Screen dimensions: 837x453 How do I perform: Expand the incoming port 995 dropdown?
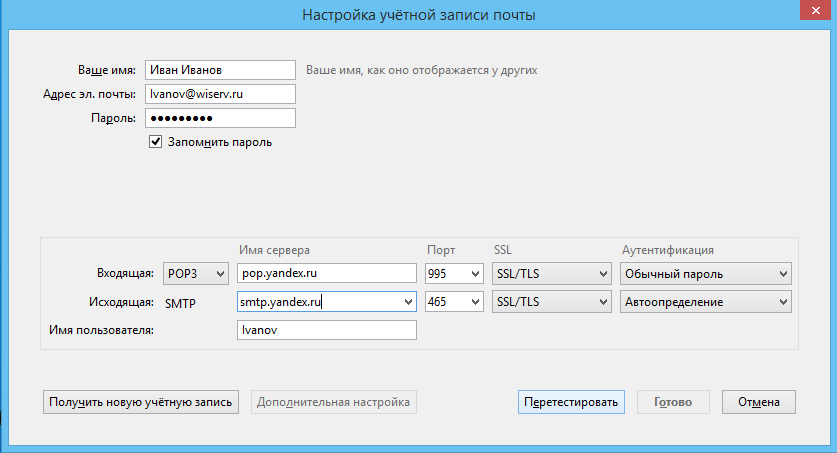(x=453, y=274)
